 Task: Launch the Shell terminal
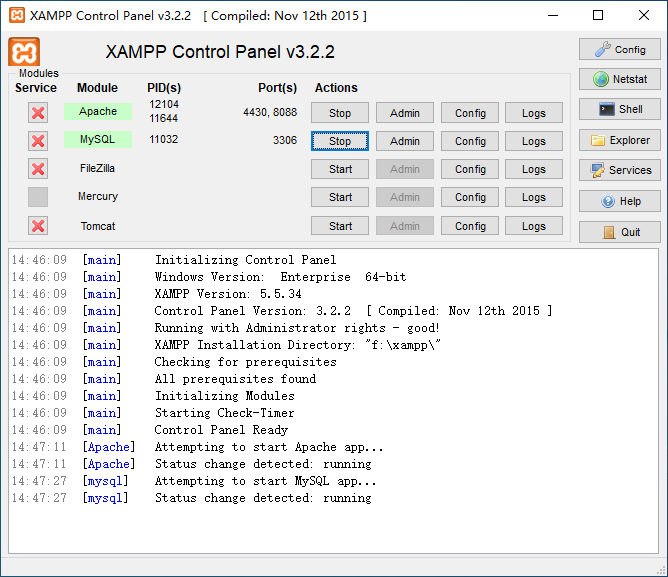[619, 110]
